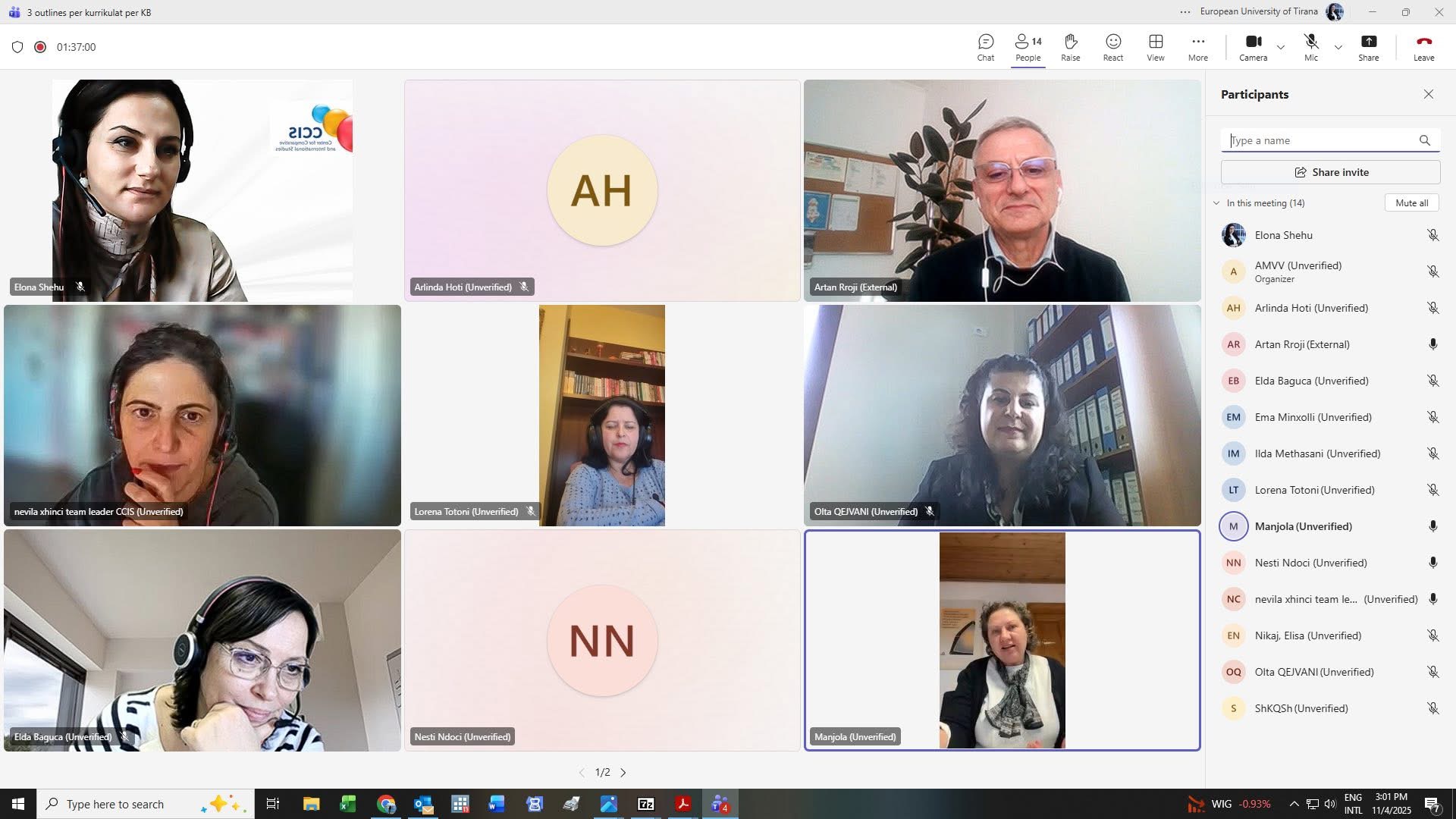Open the More options menu

pyautogui.click(x=1197, y=47)
